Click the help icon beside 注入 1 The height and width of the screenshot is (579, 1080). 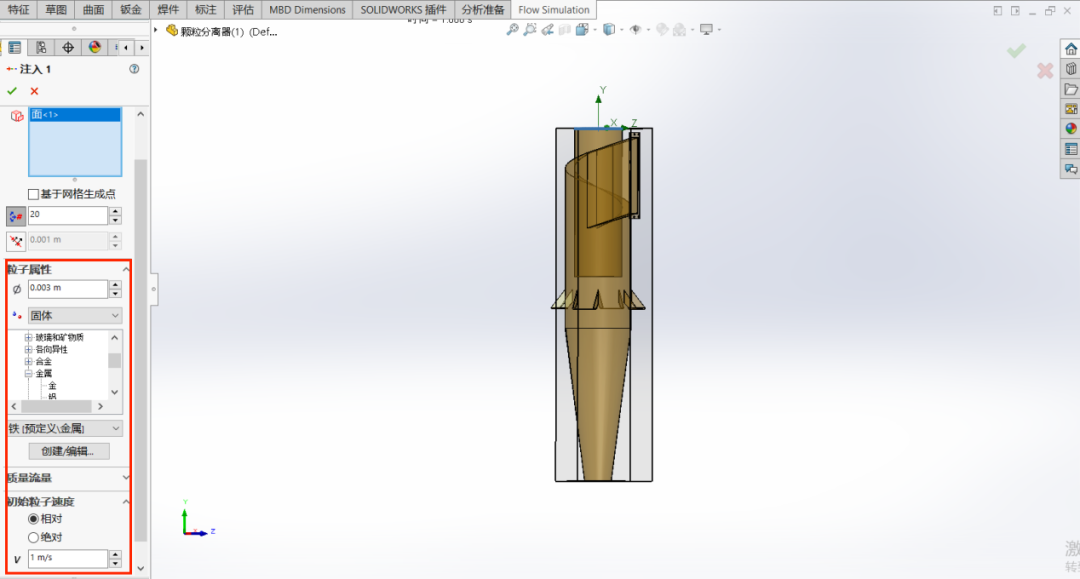134,69
